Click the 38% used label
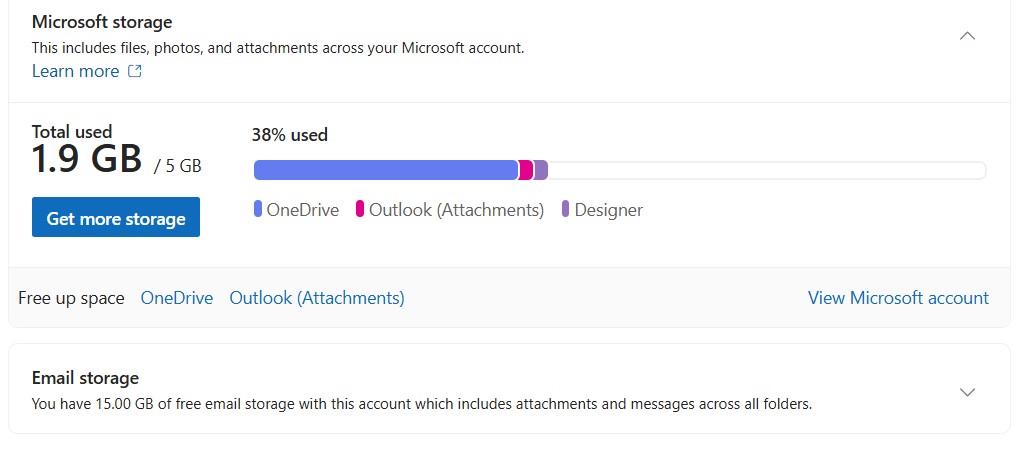Viewport: 1026px width, 453px height. click(x=290, y=135)
